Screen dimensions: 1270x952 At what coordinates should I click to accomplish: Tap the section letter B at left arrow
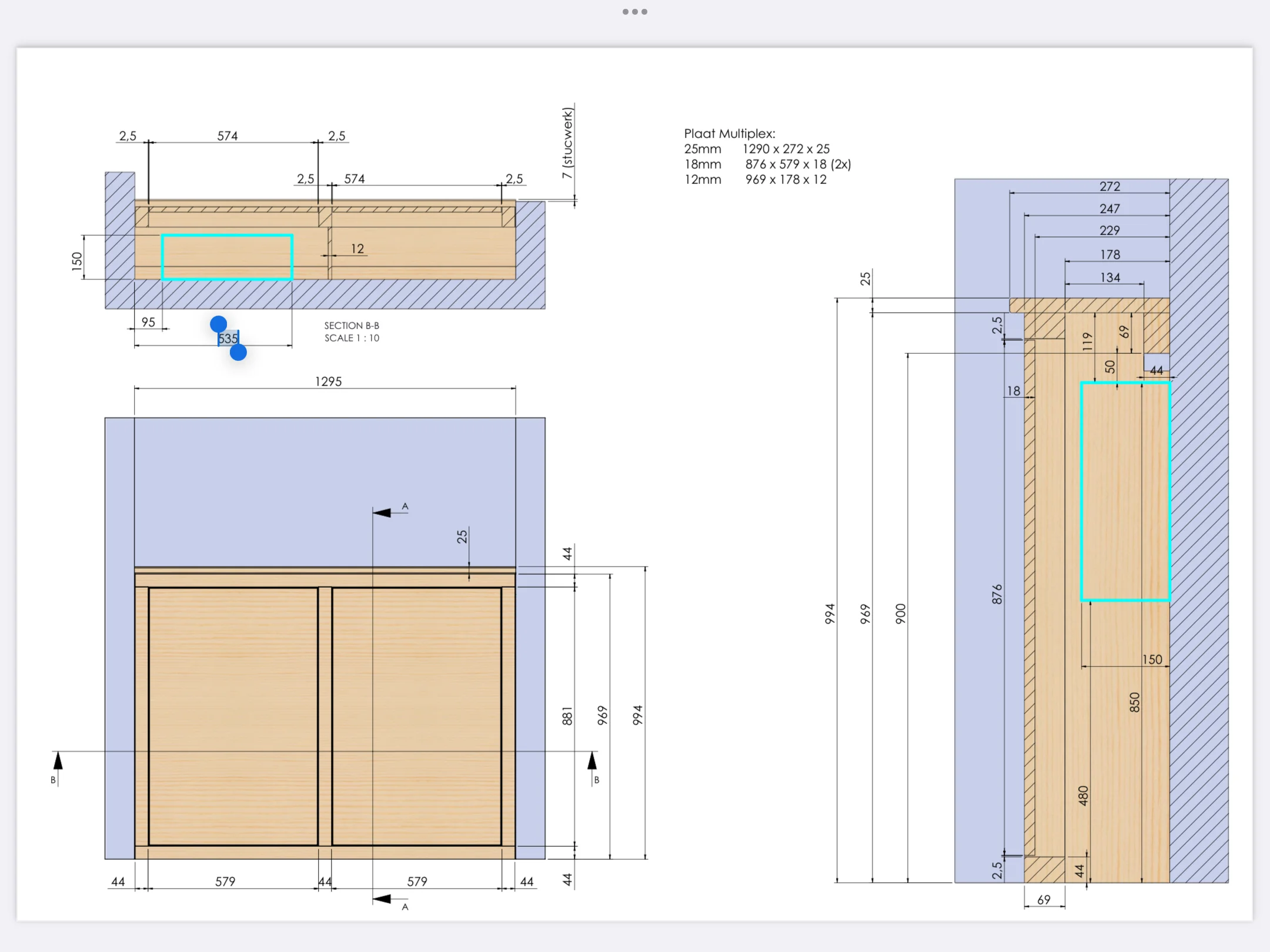click(53, 780)
